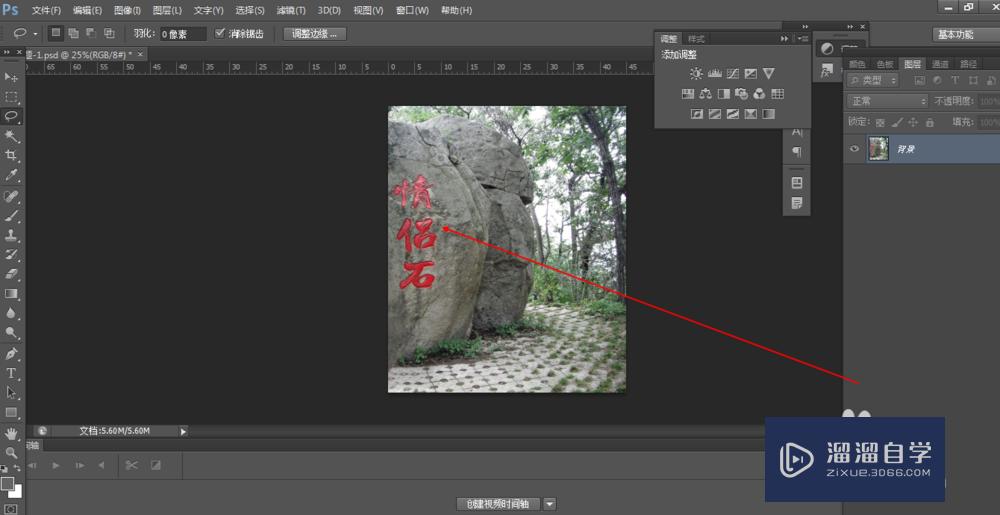
Task: Select the Path Selection tool
Action: 11,393
